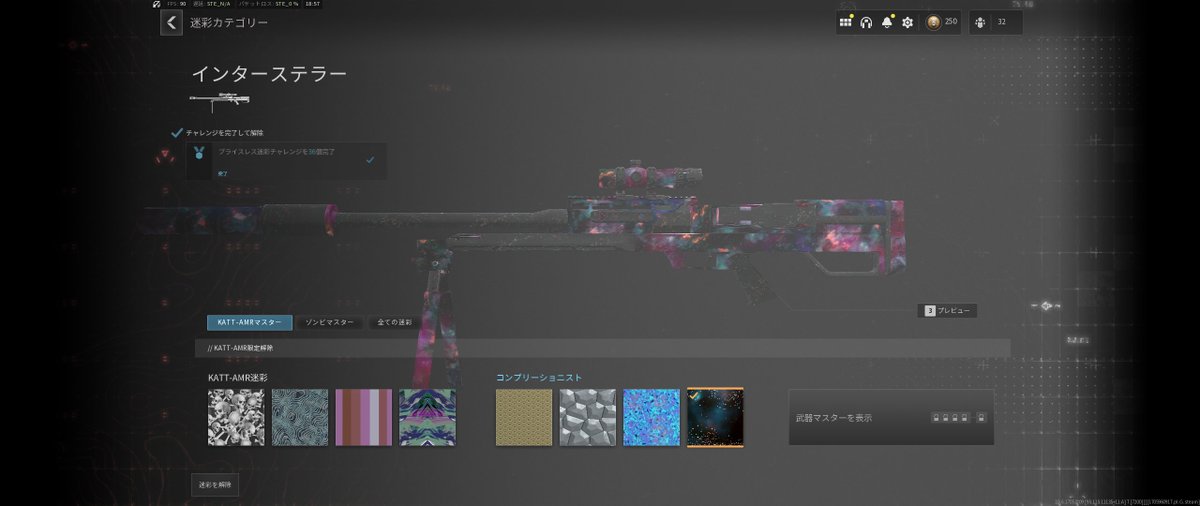Select the skull pattern camo swatch

tap(236, 417)
